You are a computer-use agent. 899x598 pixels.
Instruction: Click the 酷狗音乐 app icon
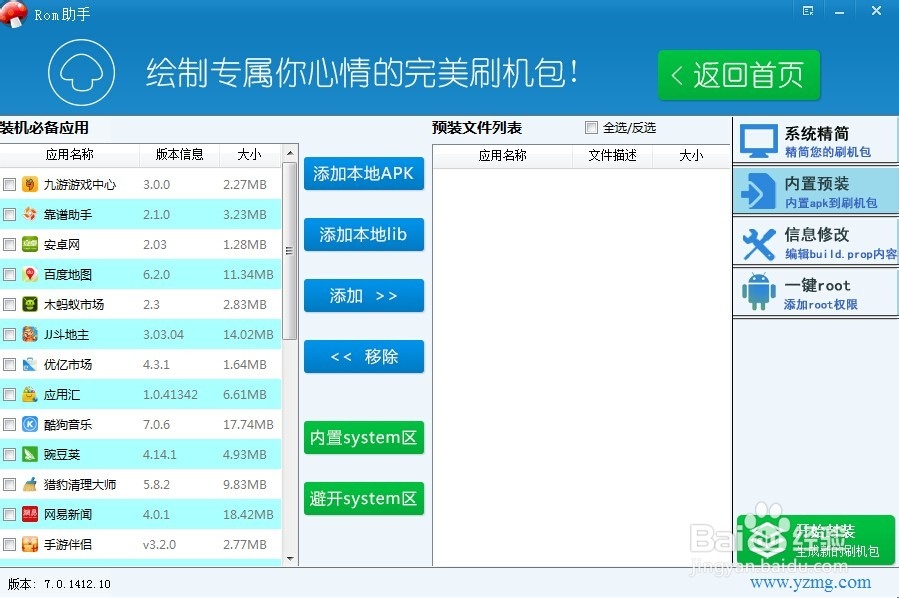[x=30, y=424]
